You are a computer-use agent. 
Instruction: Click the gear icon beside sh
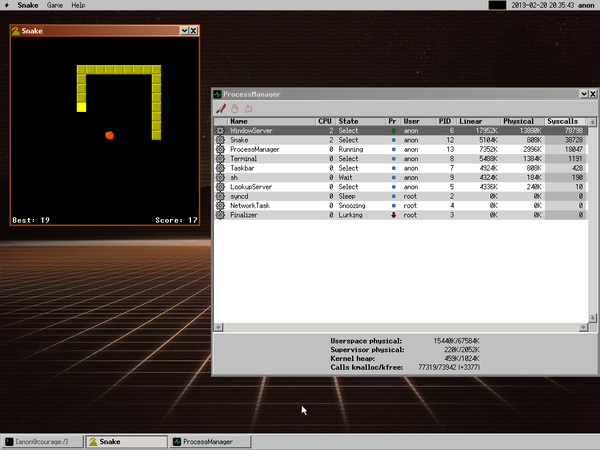[220, 178]
